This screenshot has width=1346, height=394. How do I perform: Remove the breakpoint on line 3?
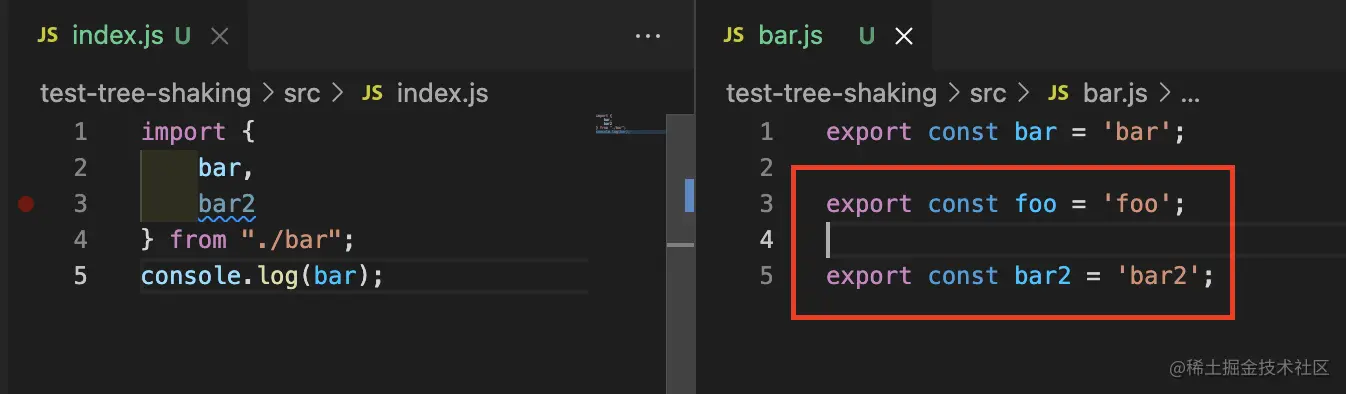click(26, 204)
